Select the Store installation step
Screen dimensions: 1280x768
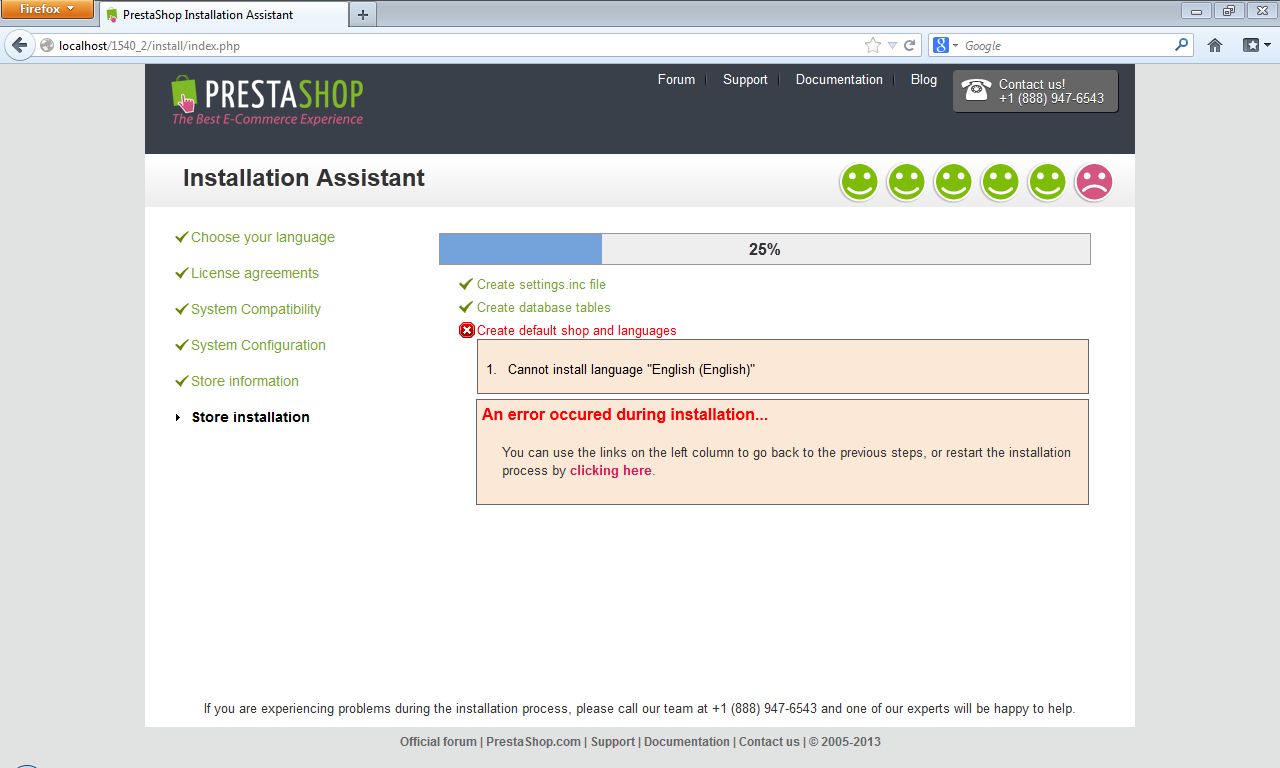click(251, 417)
